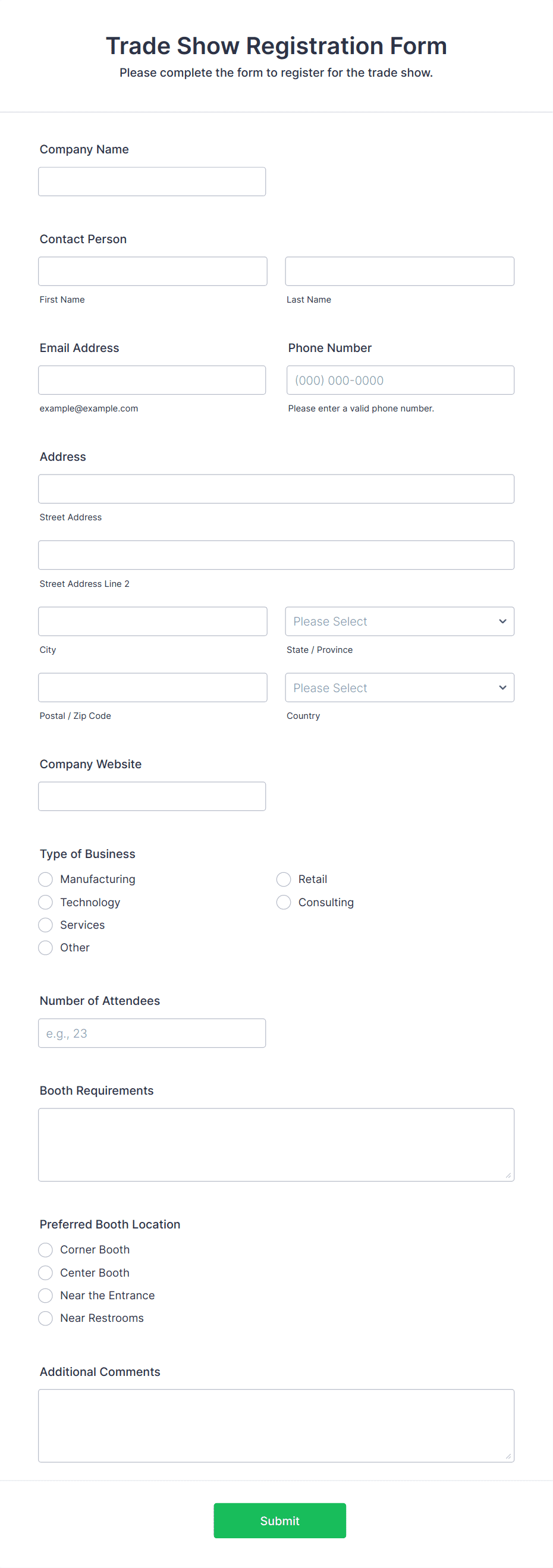This screenshot has width=553, height=1568.
Task: Click the Last Name field
Action: tap(399, 271)
